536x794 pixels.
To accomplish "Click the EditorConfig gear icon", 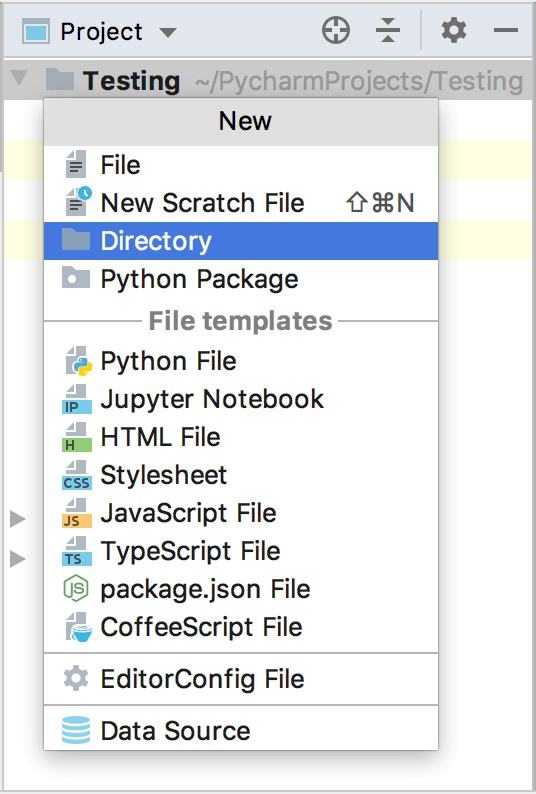I will coord(76,679).
